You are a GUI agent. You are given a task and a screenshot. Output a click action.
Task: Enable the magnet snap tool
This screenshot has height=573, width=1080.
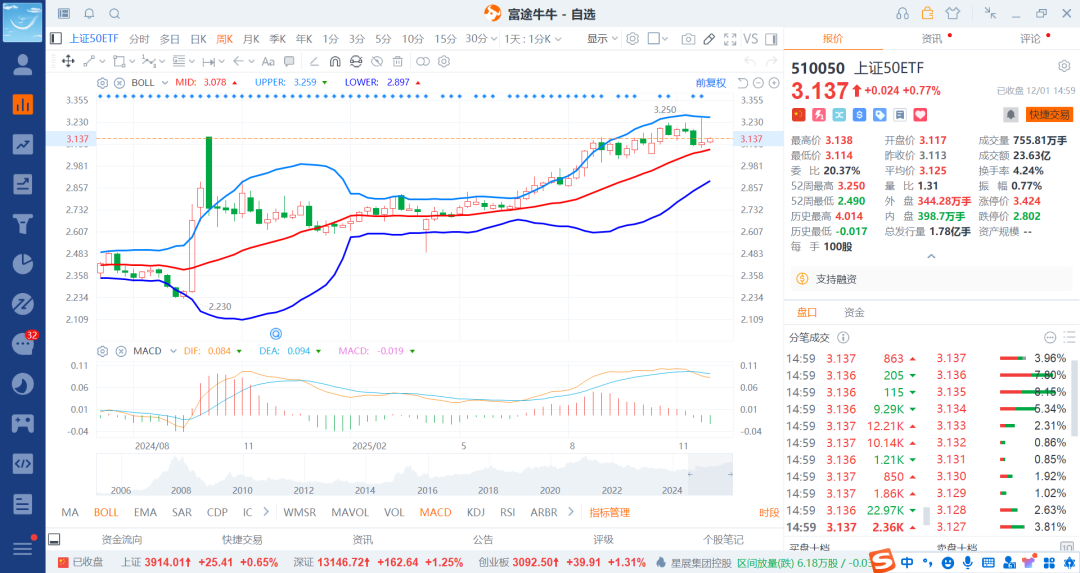coord(335,61)
